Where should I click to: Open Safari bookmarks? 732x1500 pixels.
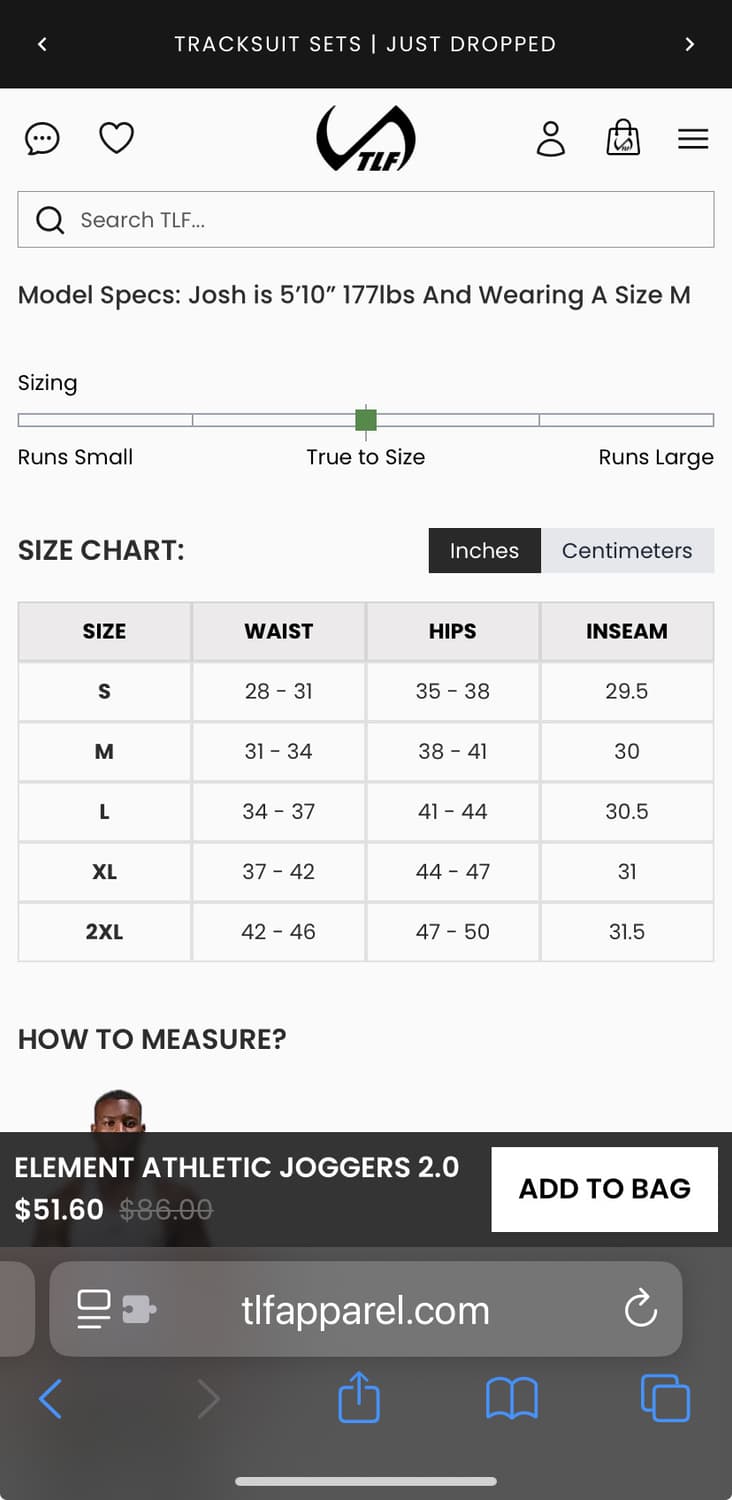(512, 1398)
